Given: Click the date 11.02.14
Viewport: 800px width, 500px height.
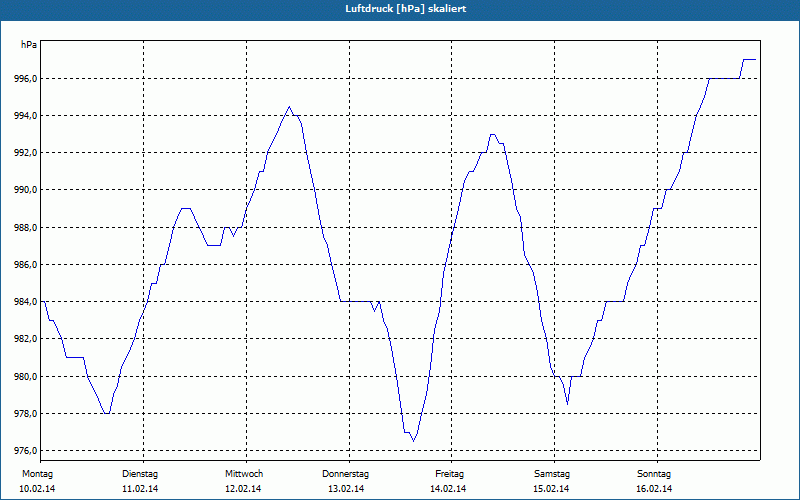Looking at the screenshot, I should pos(140,489).
